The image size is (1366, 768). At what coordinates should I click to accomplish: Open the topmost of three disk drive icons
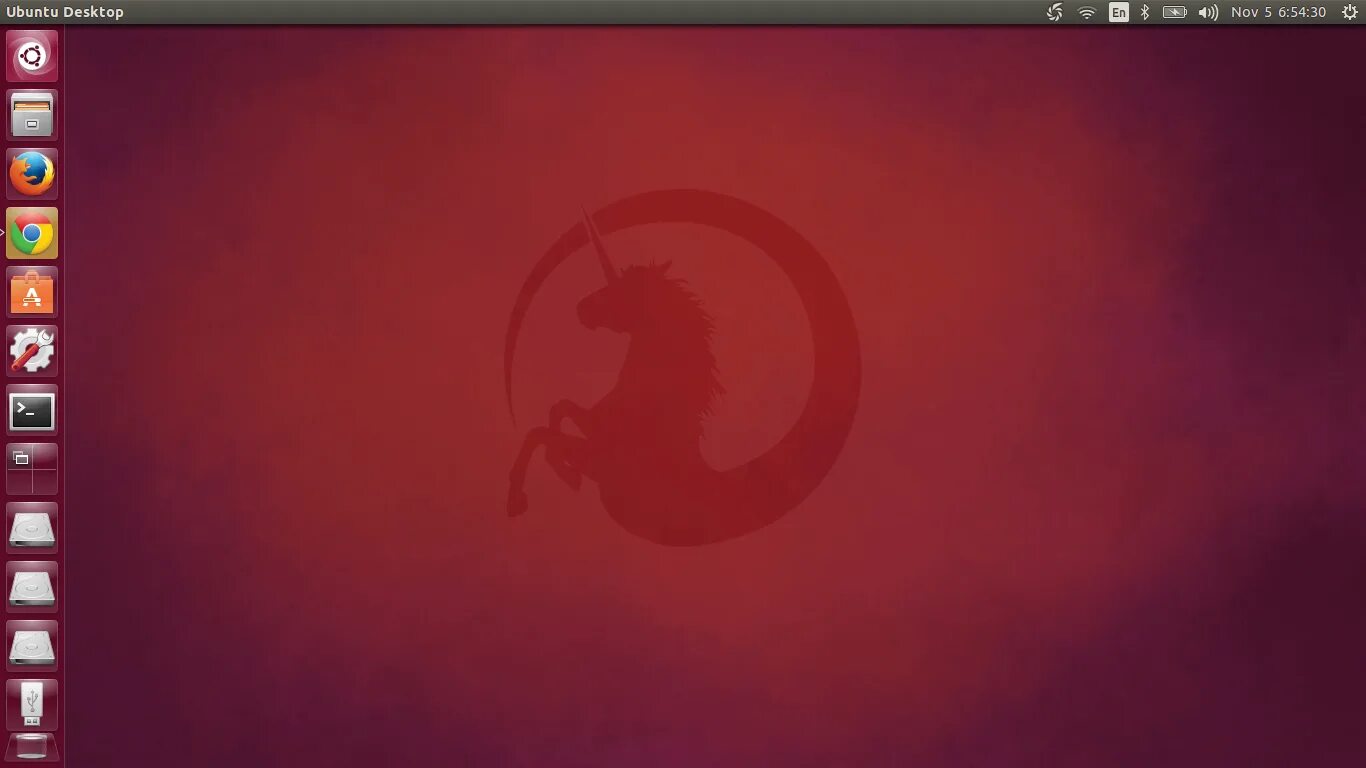pos(32,528)
